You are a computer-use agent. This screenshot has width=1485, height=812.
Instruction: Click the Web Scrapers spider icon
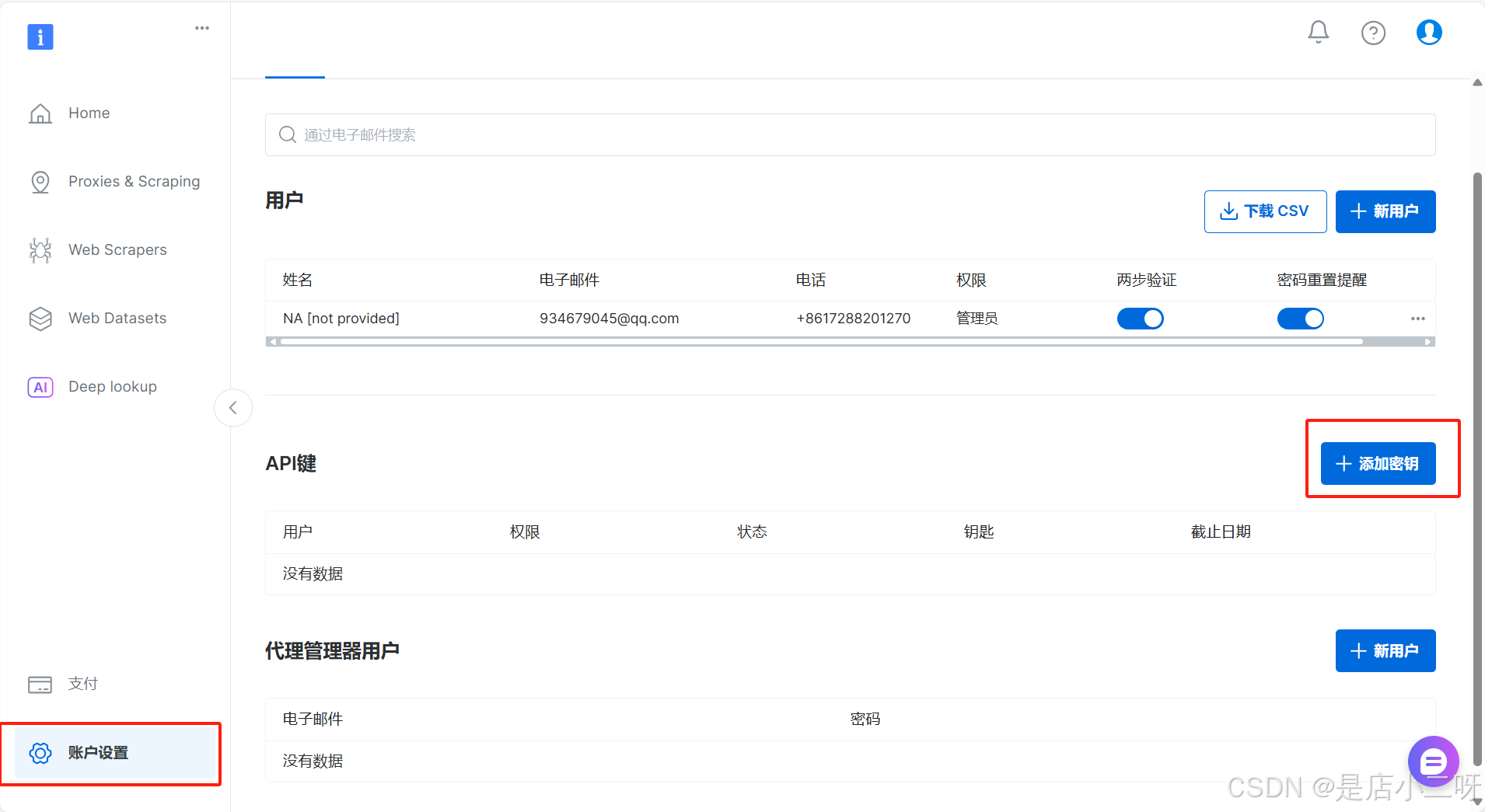tap(40, 250)
